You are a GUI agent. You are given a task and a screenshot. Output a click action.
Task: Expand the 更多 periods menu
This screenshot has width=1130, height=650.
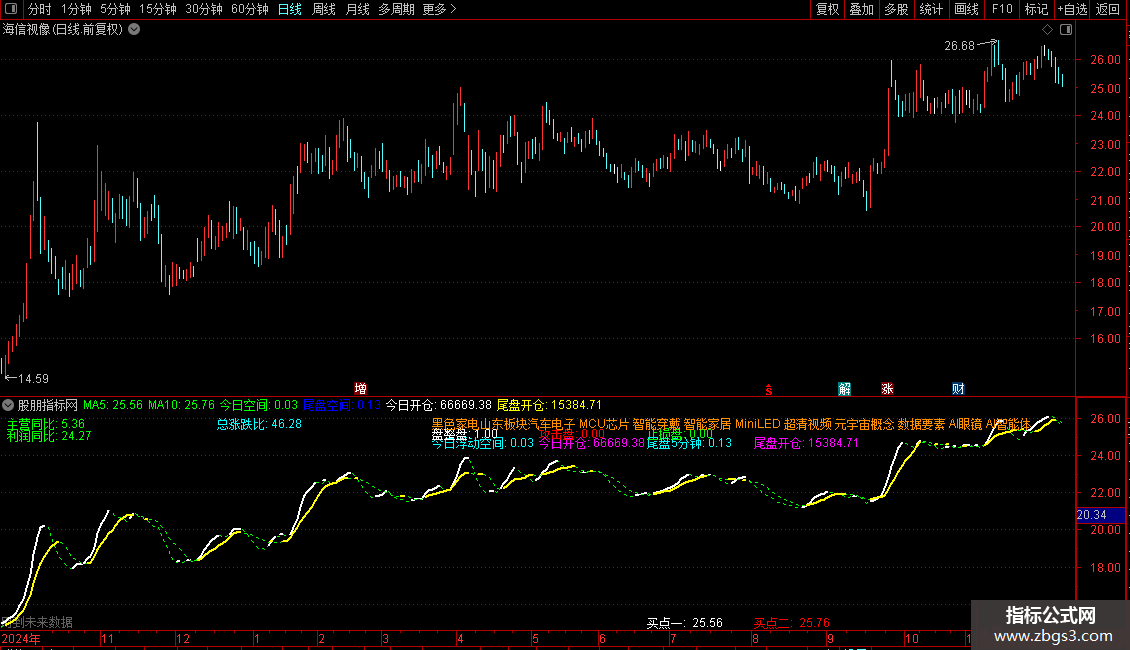[x=440, y=9]
